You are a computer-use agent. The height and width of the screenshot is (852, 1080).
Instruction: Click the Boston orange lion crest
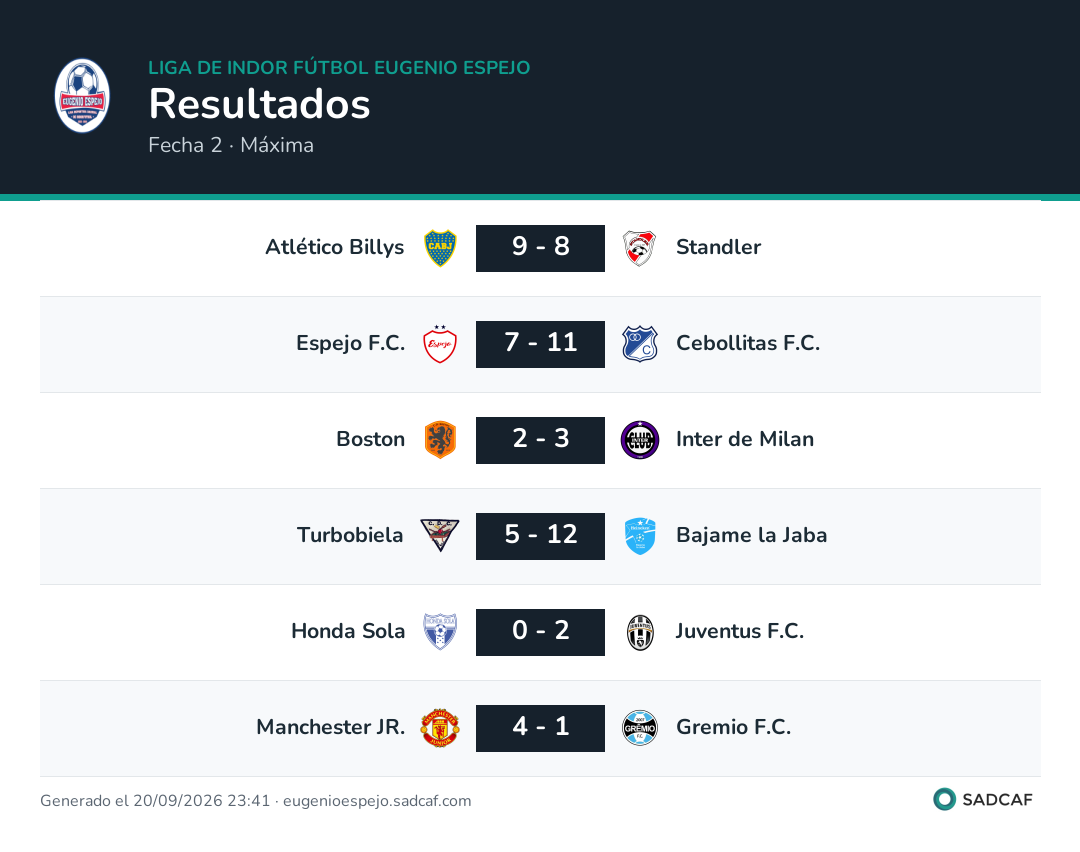440,439
